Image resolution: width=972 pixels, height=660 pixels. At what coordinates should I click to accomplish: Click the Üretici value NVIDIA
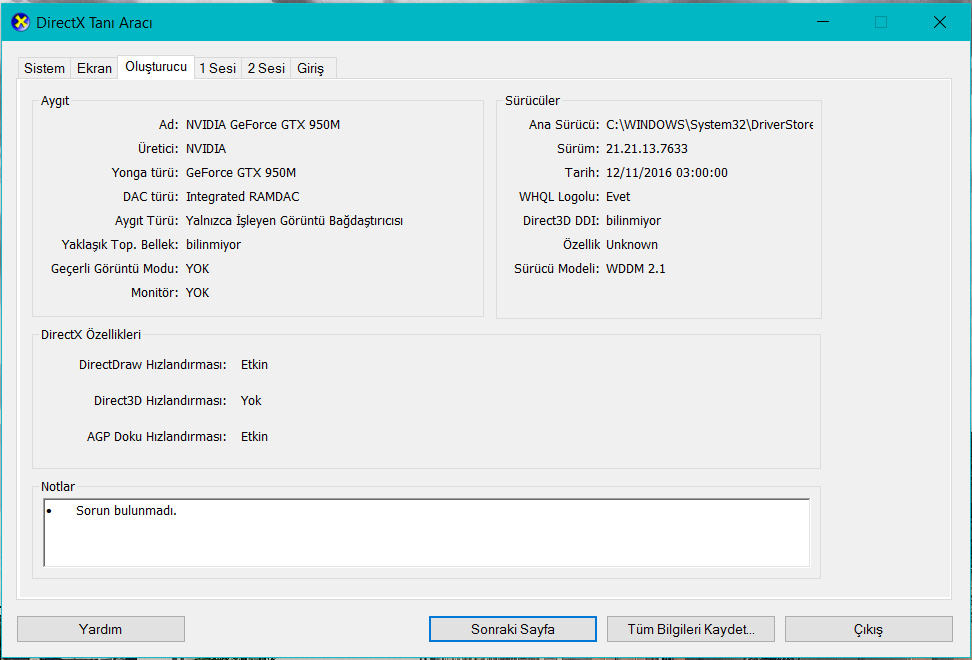[x=206, y=149]
